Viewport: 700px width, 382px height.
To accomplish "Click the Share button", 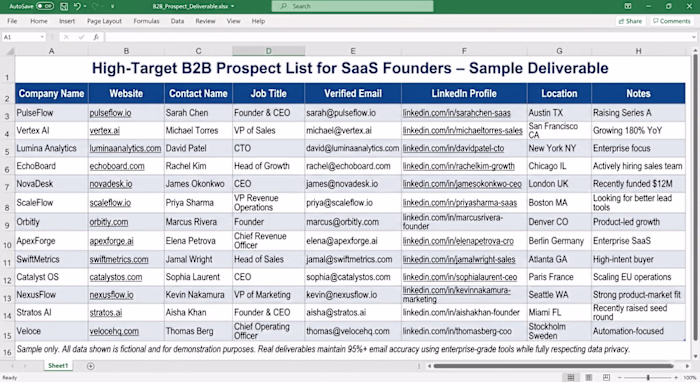I will click(630, 21).
